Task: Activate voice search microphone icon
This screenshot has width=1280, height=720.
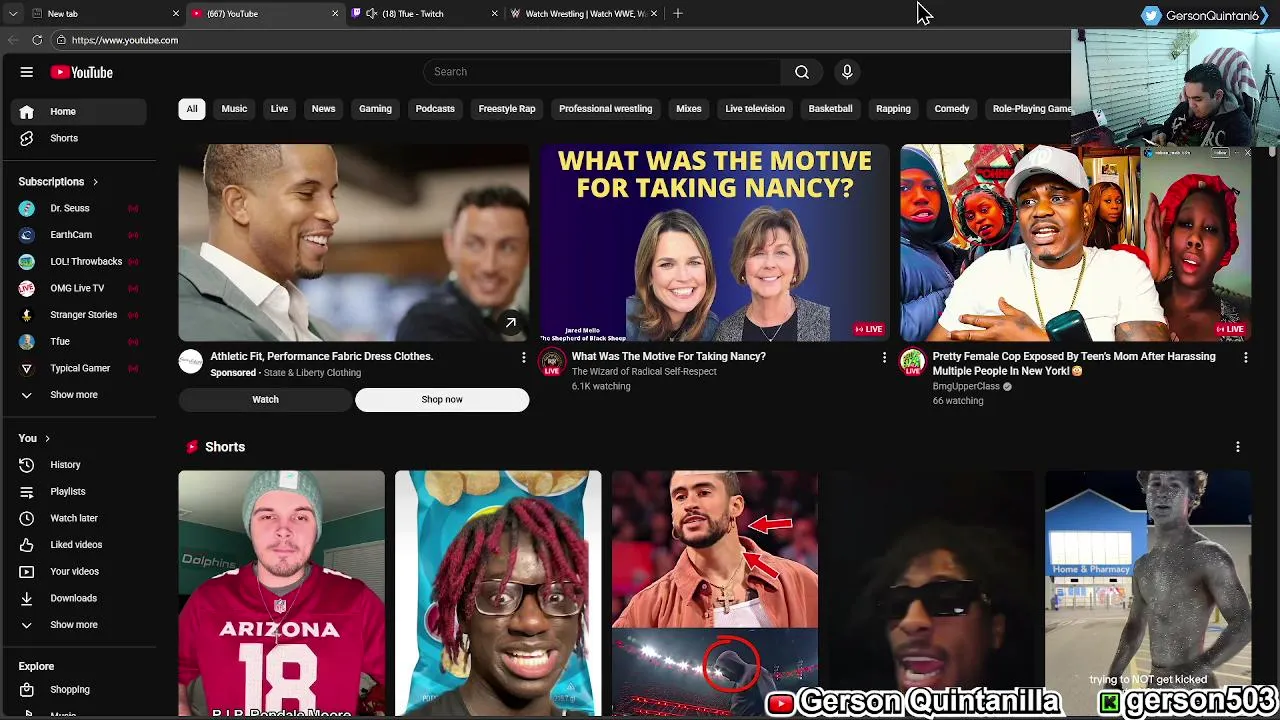Action: click(x=847, y=72)
